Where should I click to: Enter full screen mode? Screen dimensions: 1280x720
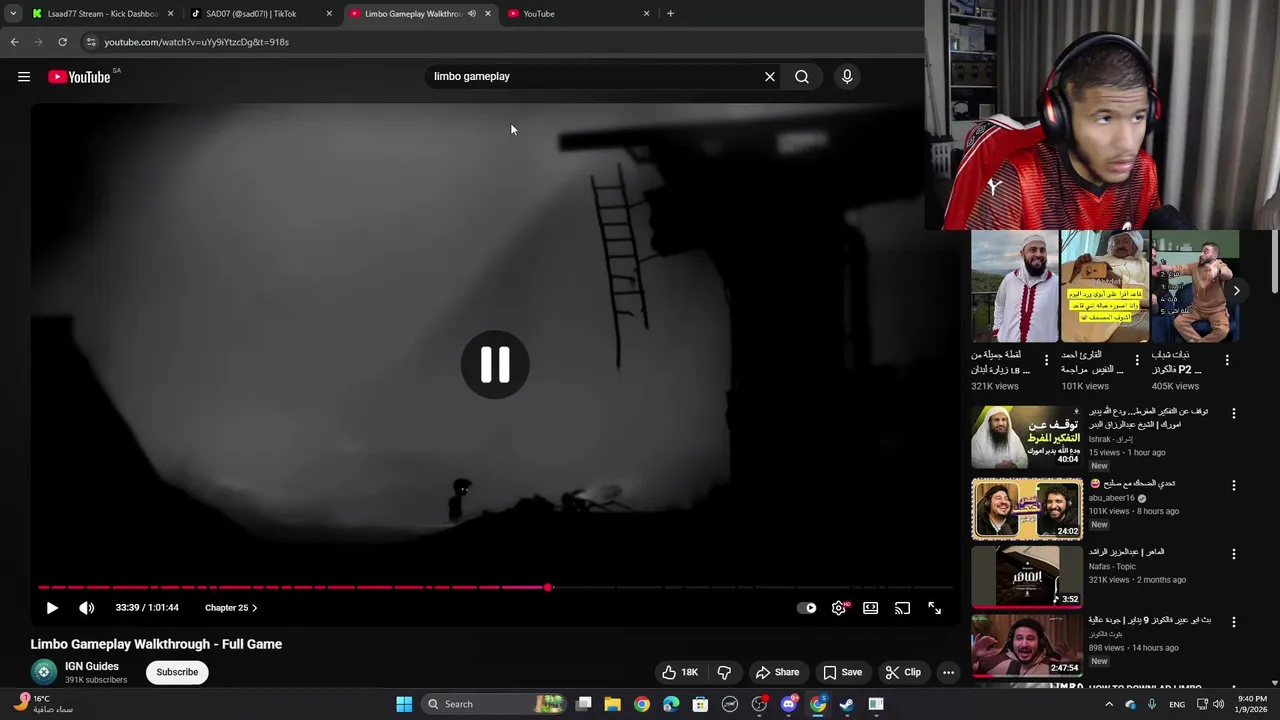point(935,608)
